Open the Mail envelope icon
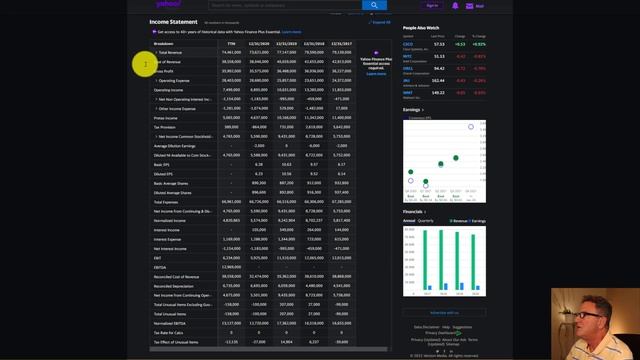 coord(469,6)
